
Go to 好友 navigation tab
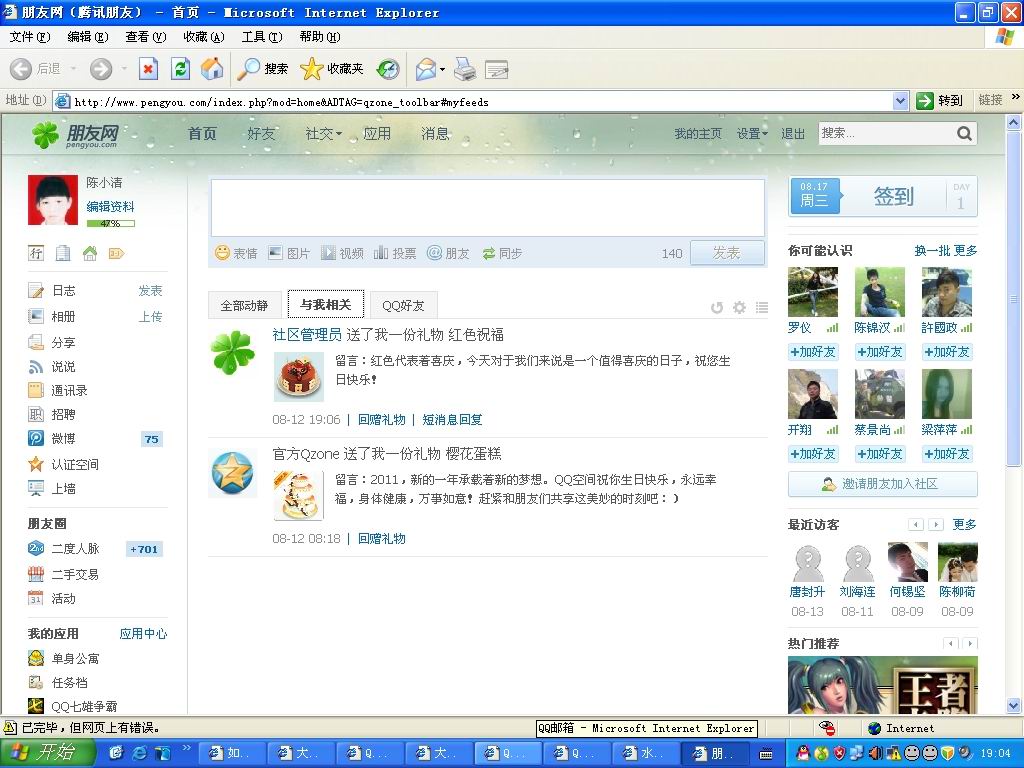point(261,134)
